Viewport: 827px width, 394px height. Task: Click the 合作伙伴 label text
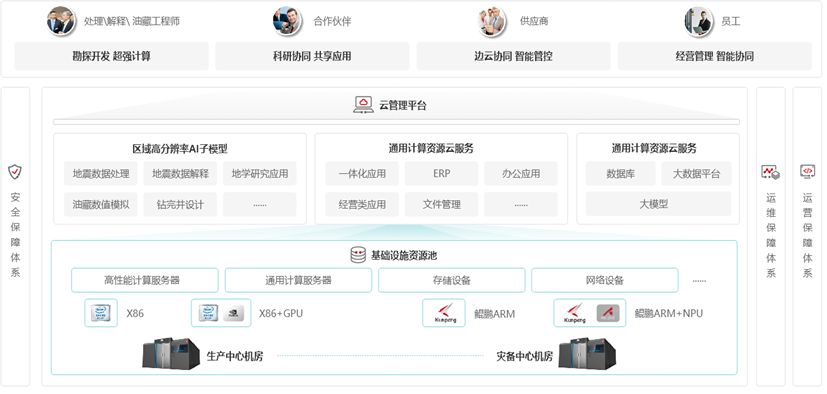[x=332, y=22]
